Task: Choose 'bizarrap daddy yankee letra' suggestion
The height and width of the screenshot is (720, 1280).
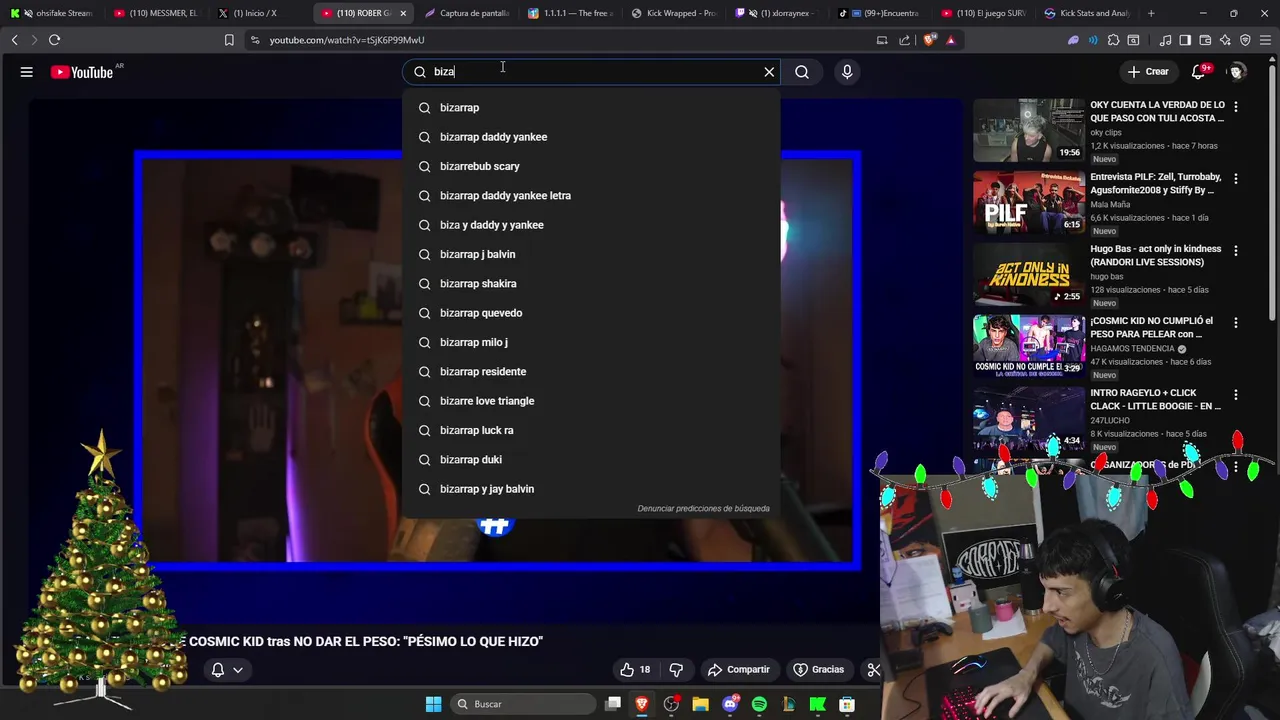Action: 590,195
